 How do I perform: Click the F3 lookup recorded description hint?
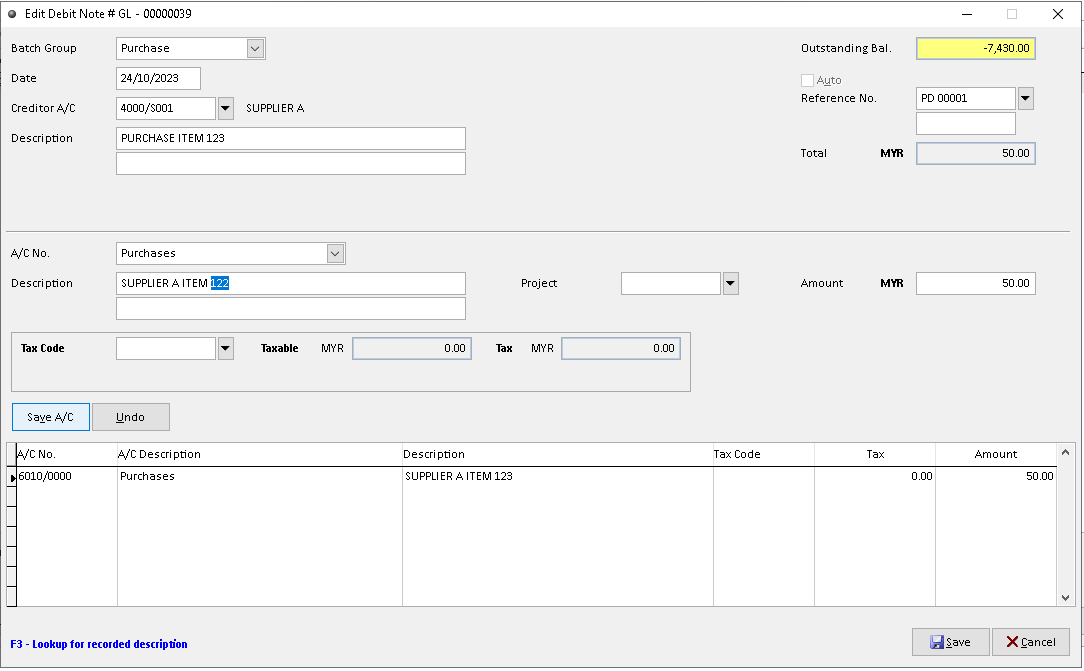tap(99, 644)
